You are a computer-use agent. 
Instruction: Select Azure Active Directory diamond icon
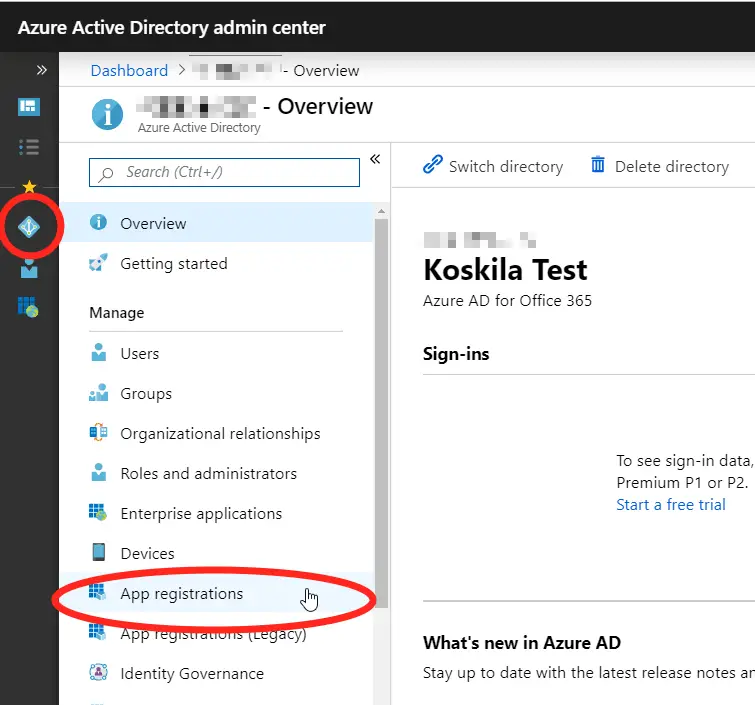pyautogui.click(x=29, y=228)
